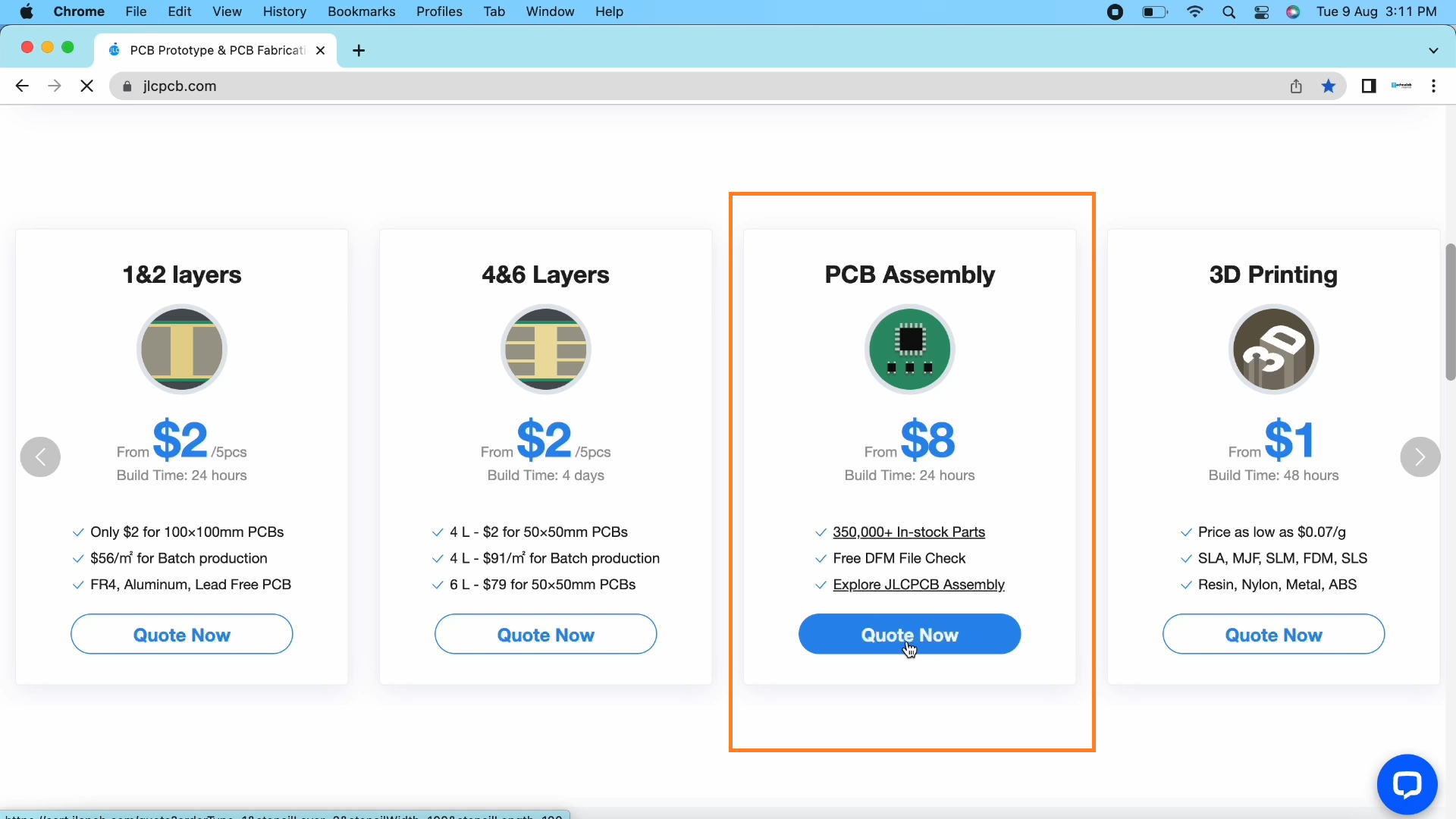1456x819 pixels.
Task: Click the 1&2 layers heading
Action: click(182, 275)
